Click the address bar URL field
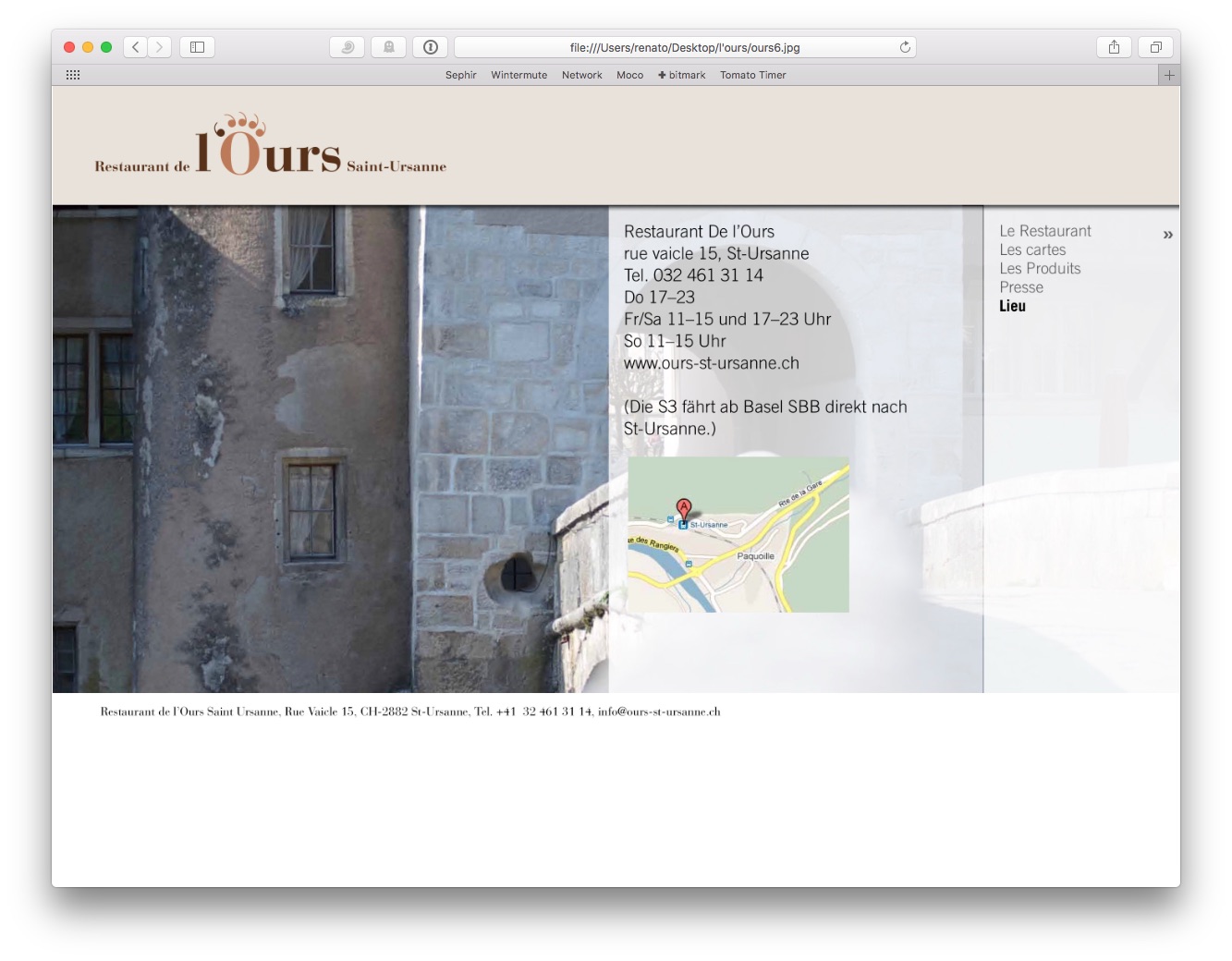 coord(684,47)
